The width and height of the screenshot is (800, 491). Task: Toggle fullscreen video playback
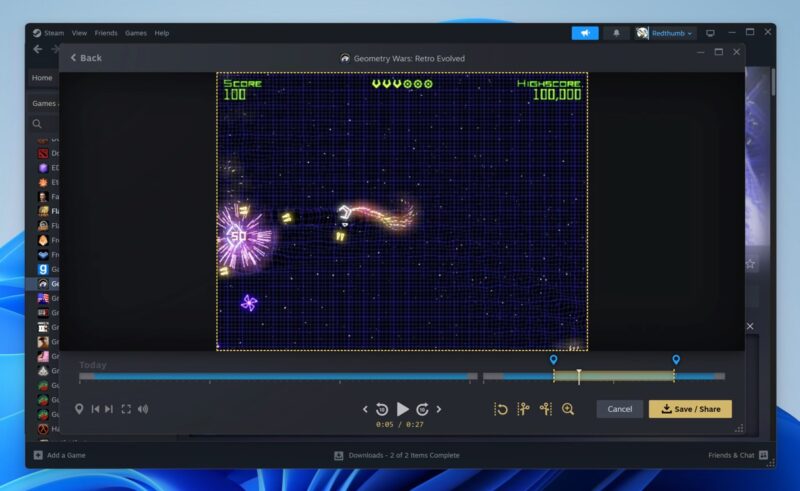pyautogui.click(x=126, y=409)
